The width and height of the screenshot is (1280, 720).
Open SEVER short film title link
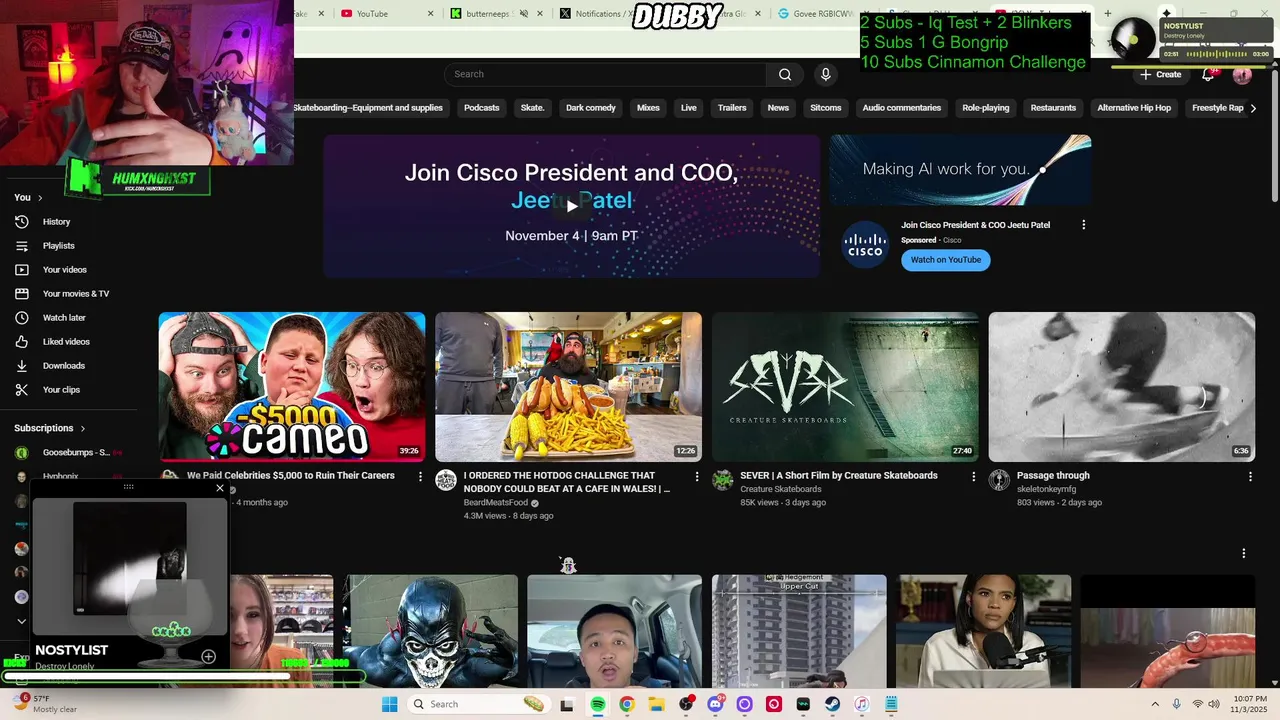point(838,476)
